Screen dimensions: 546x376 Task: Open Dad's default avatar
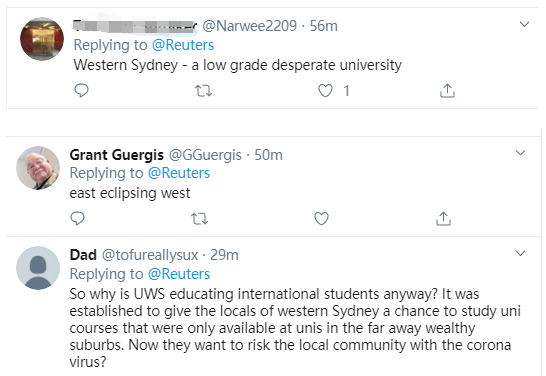coord(38,268)
